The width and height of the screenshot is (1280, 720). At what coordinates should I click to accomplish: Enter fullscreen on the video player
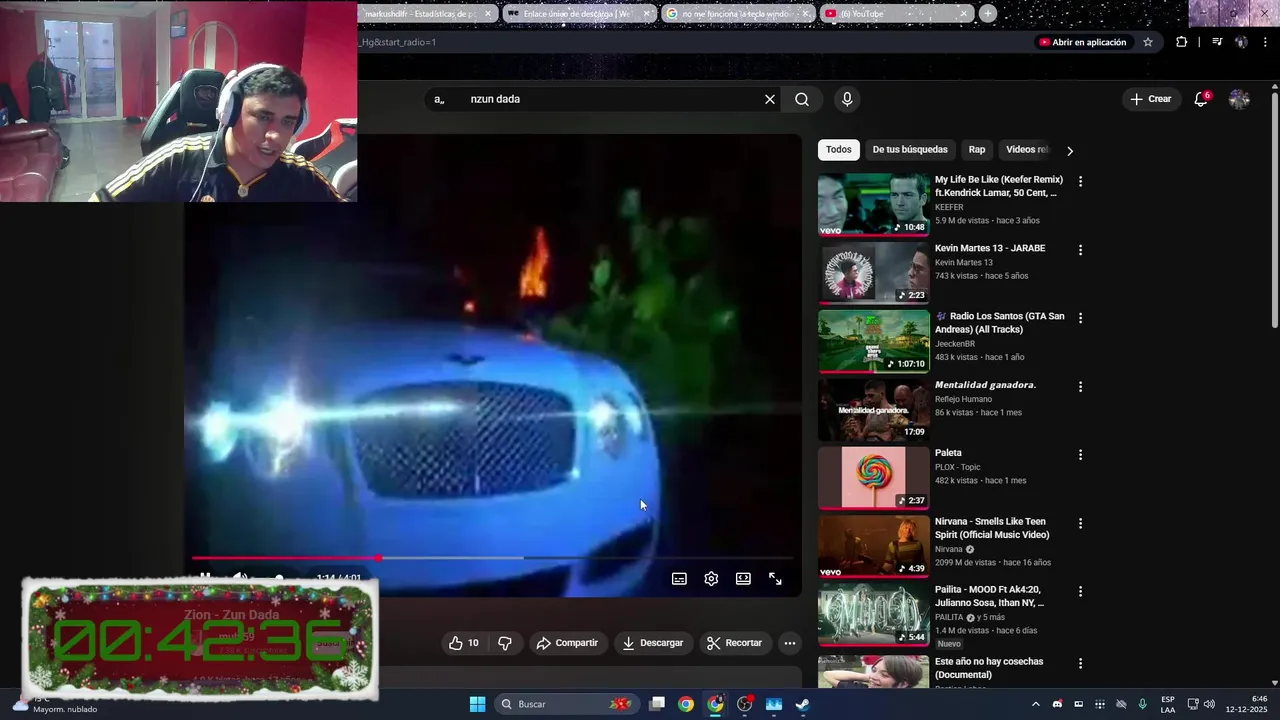[775, 579]
